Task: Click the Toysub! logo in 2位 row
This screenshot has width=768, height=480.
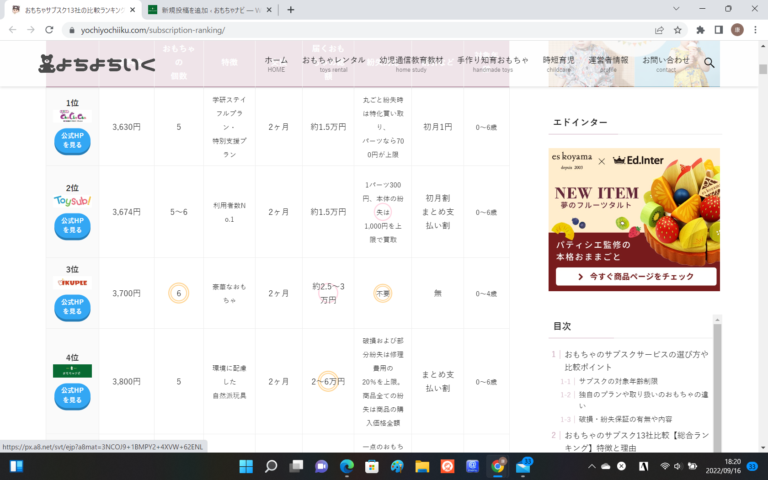Action: [x=72, y=201]
